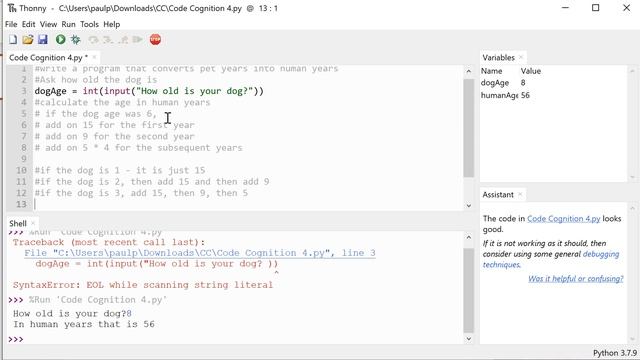Screen dimensions: 640x360
Task: Open the View menu
Action: coord(48,24)
